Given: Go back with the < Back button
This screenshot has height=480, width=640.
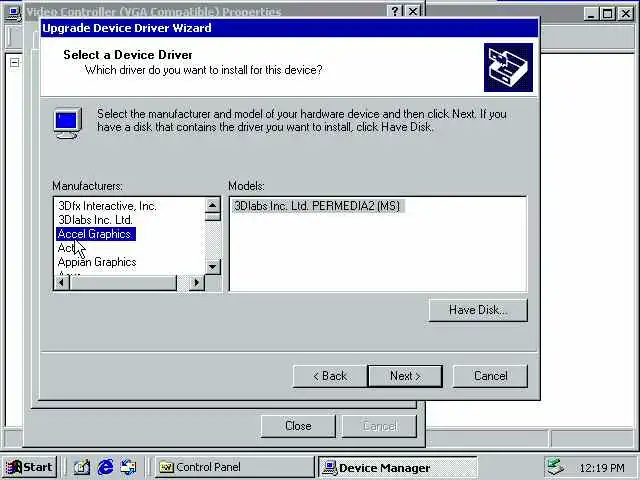Looking at the screenshot, I should coord(330,376).
